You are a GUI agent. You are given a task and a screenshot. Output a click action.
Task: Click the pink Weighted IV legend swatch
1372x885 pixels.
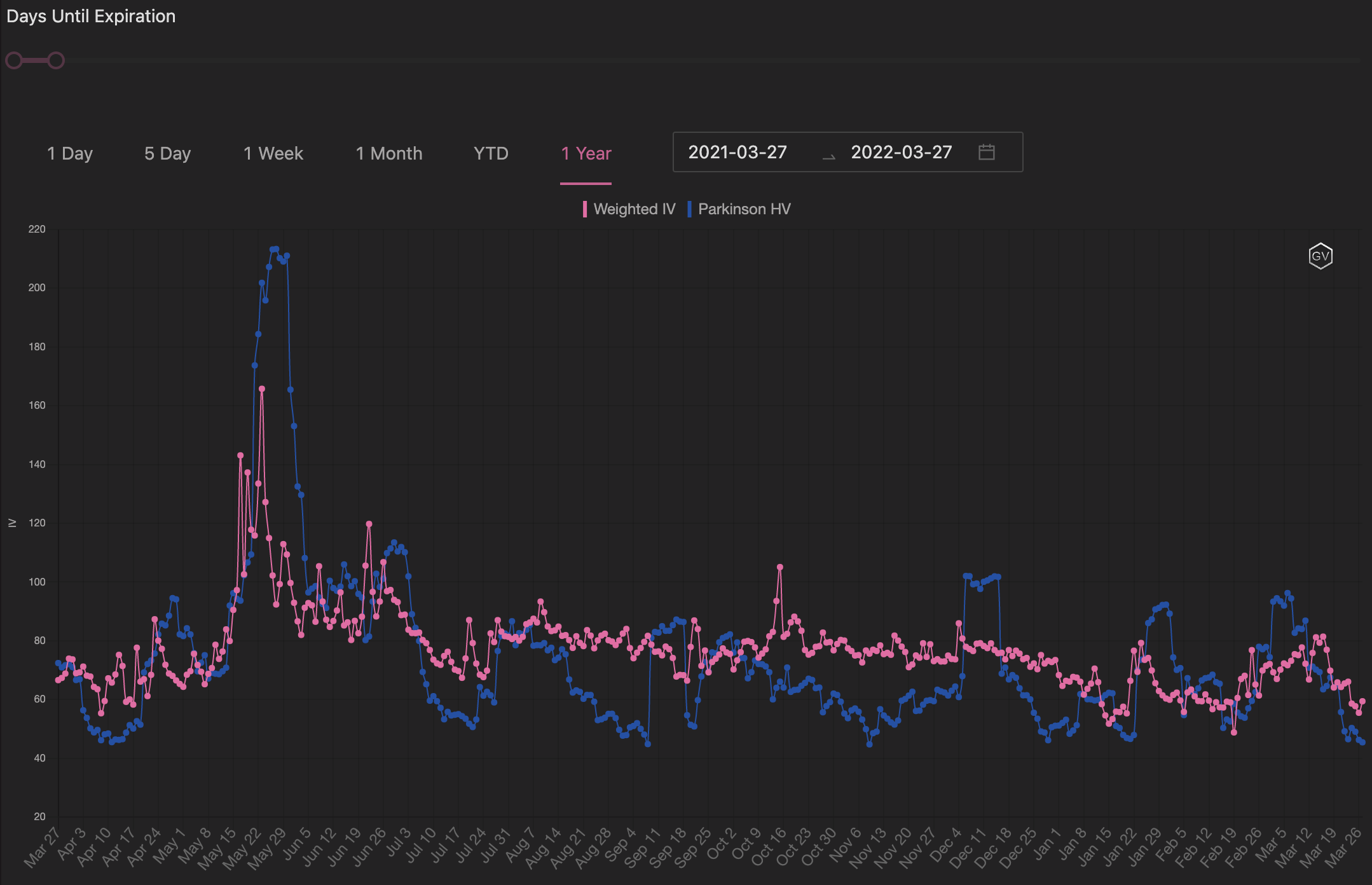(x=585, y=209)
